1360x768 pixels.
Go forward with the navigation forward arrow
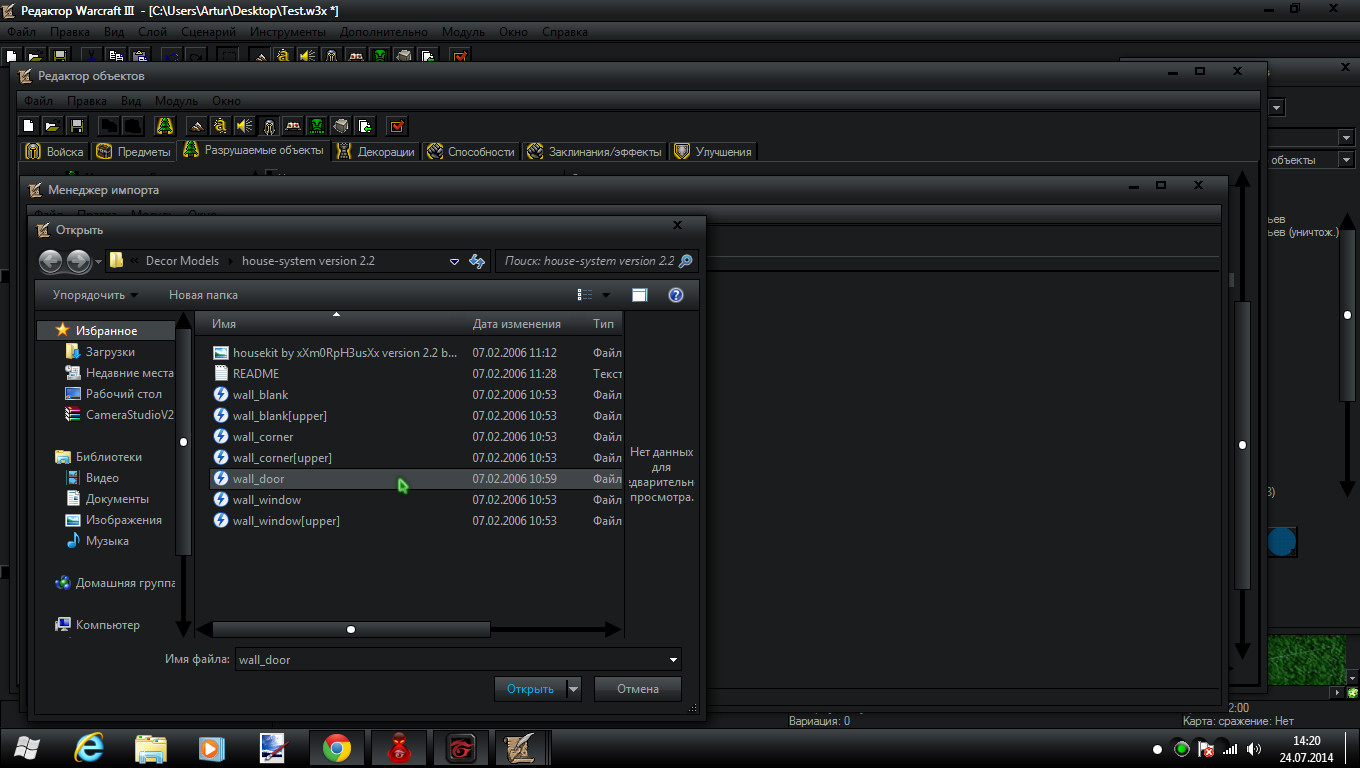(x=79, y=262)
